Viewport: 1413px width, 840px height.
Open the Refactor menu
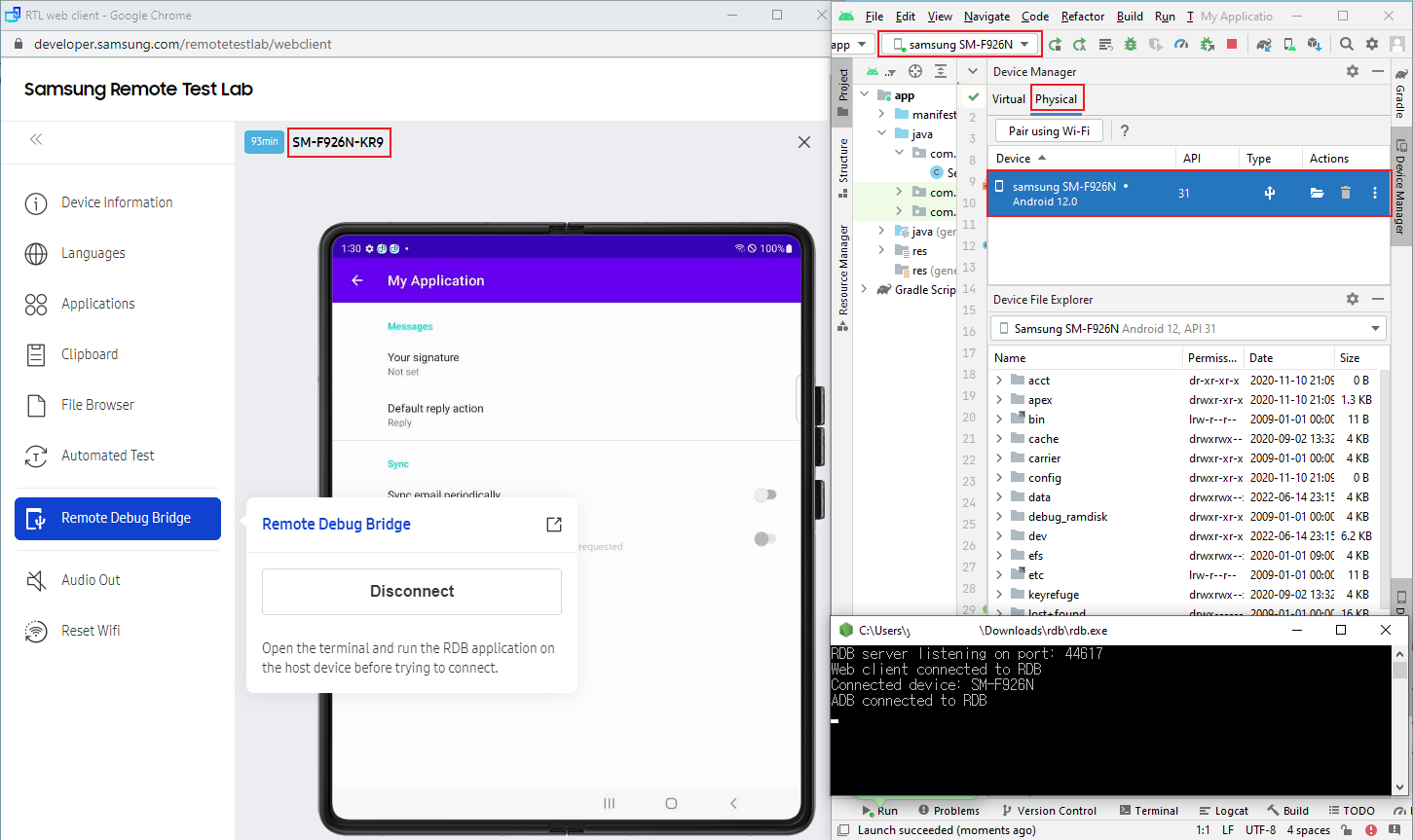click(x=1082, y=17)
